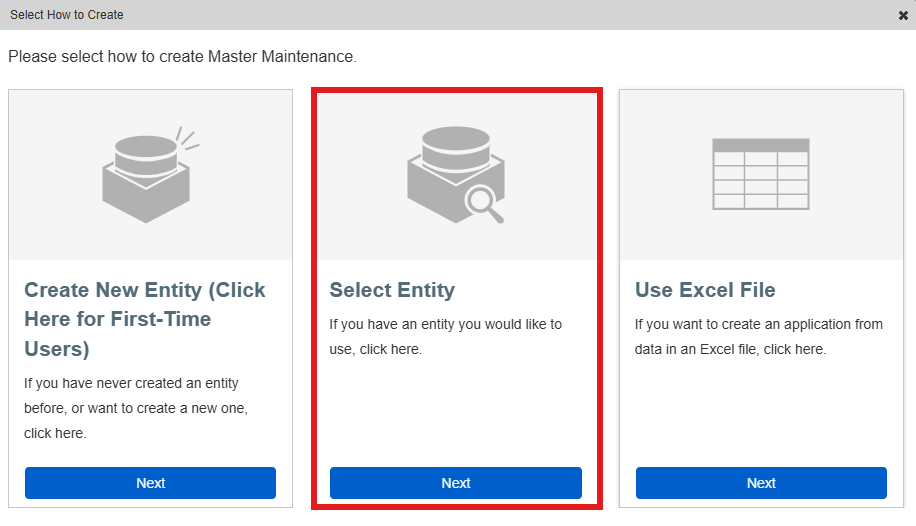Image resolution: width=916 pixels, height=526 pixels.
Task: Click Next under Create New Entity
Action: 150,483
